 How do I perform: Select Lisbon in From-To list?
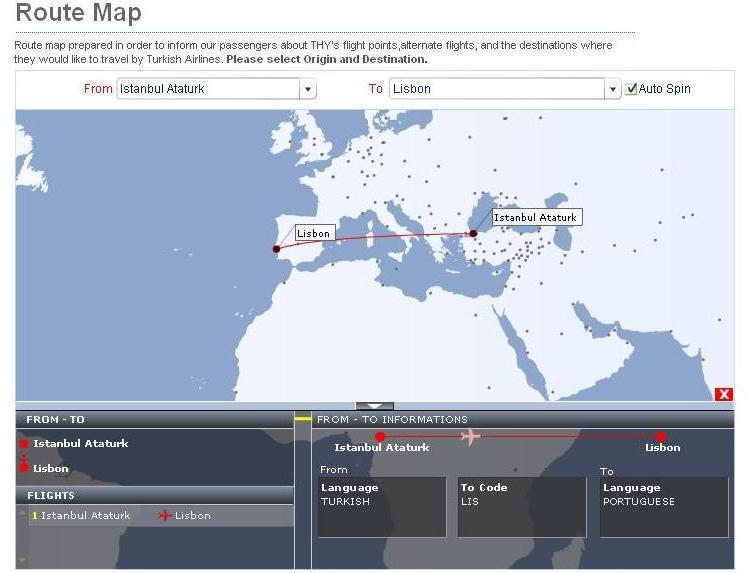point(51,469)
